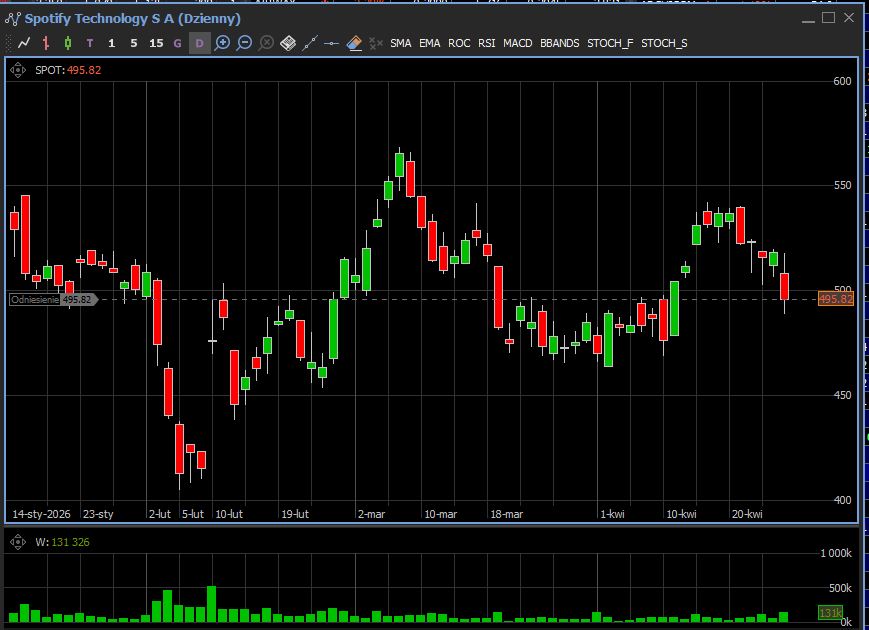869x630 pixels.
Task: Switch to line chart type
Action: 24,43
